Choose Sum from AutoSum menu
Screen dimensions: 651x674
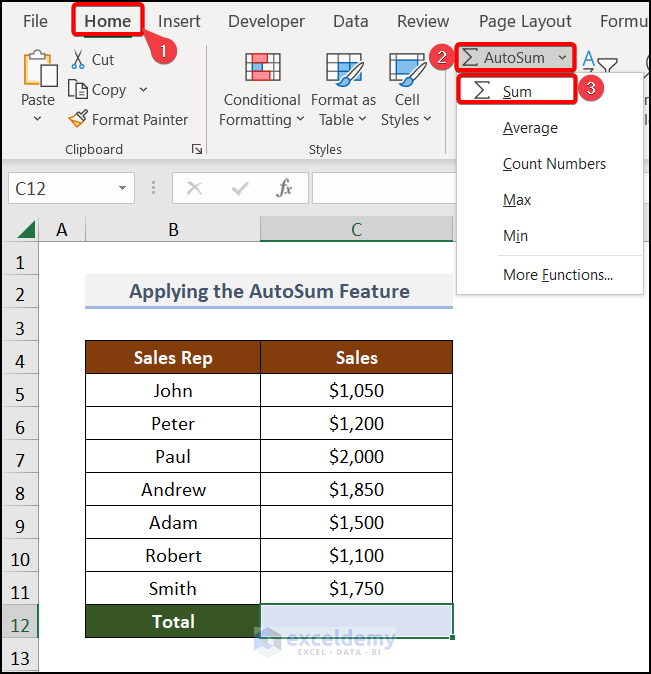click(517, 91)
